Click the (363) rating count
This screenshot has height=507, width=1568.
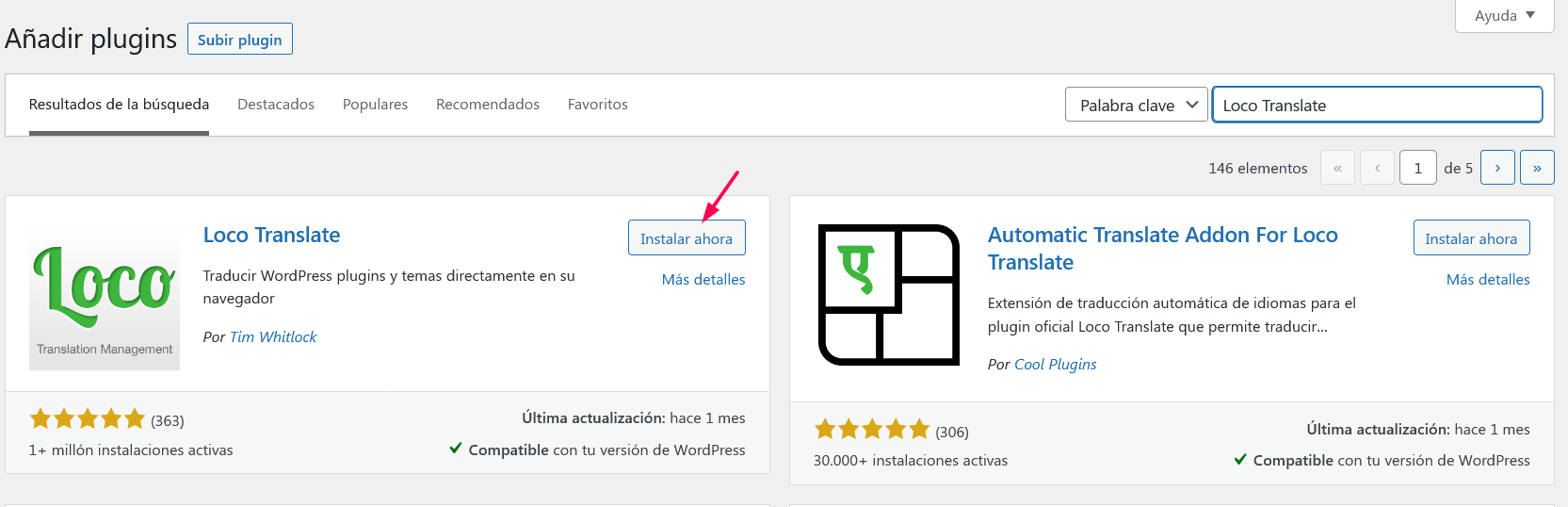pos(168,420)
